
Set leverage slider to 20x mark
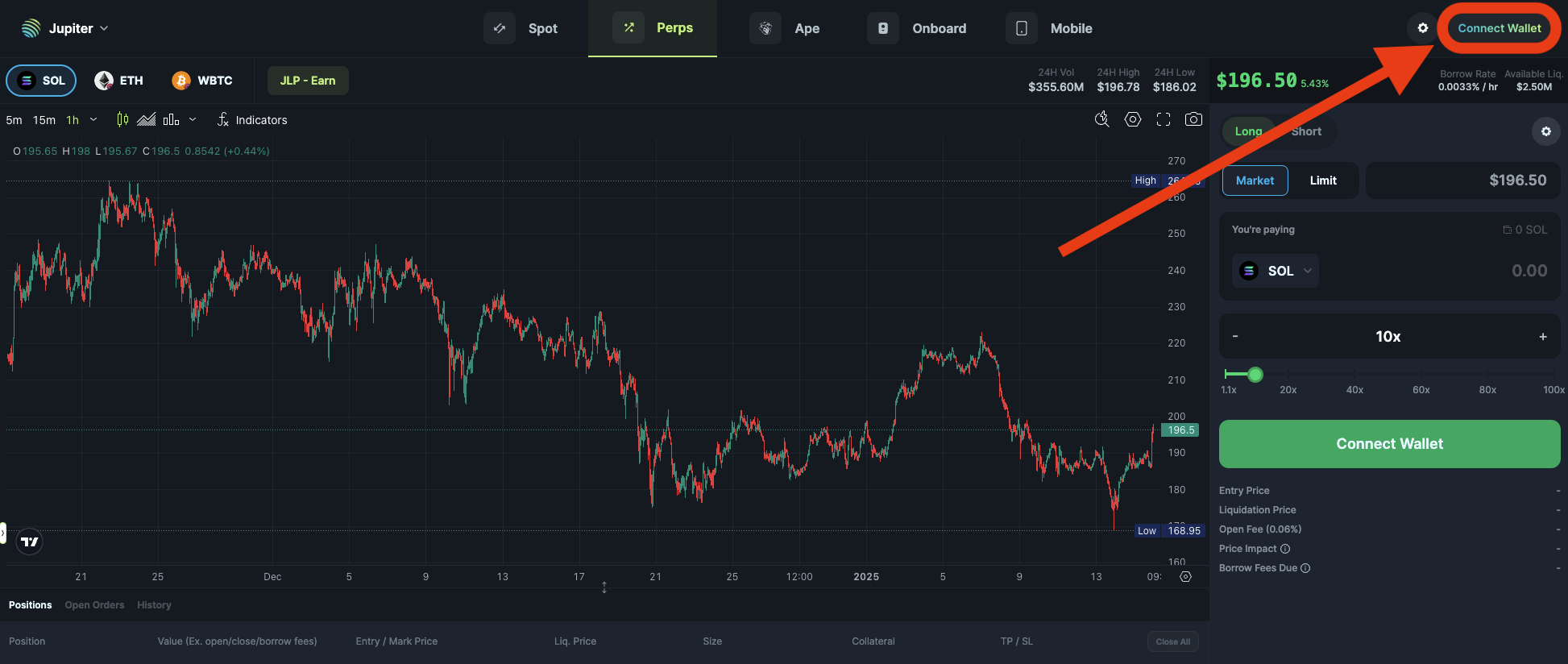coord(1288,389)
